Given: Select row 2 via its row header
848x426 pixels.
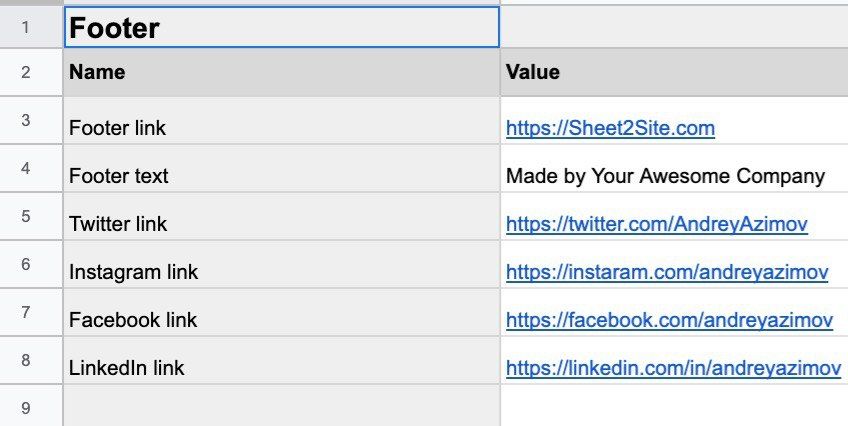Looking at the screenshot, I should point(26,72).
